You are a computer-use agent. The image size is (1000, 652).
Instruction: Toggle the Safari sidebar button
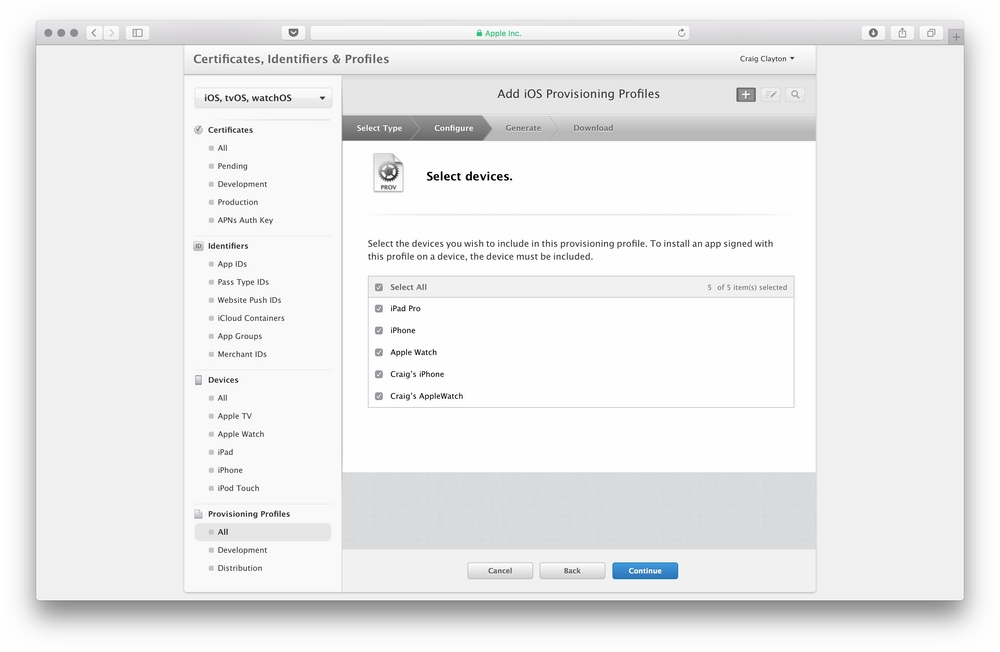click(x=137, y=33)
